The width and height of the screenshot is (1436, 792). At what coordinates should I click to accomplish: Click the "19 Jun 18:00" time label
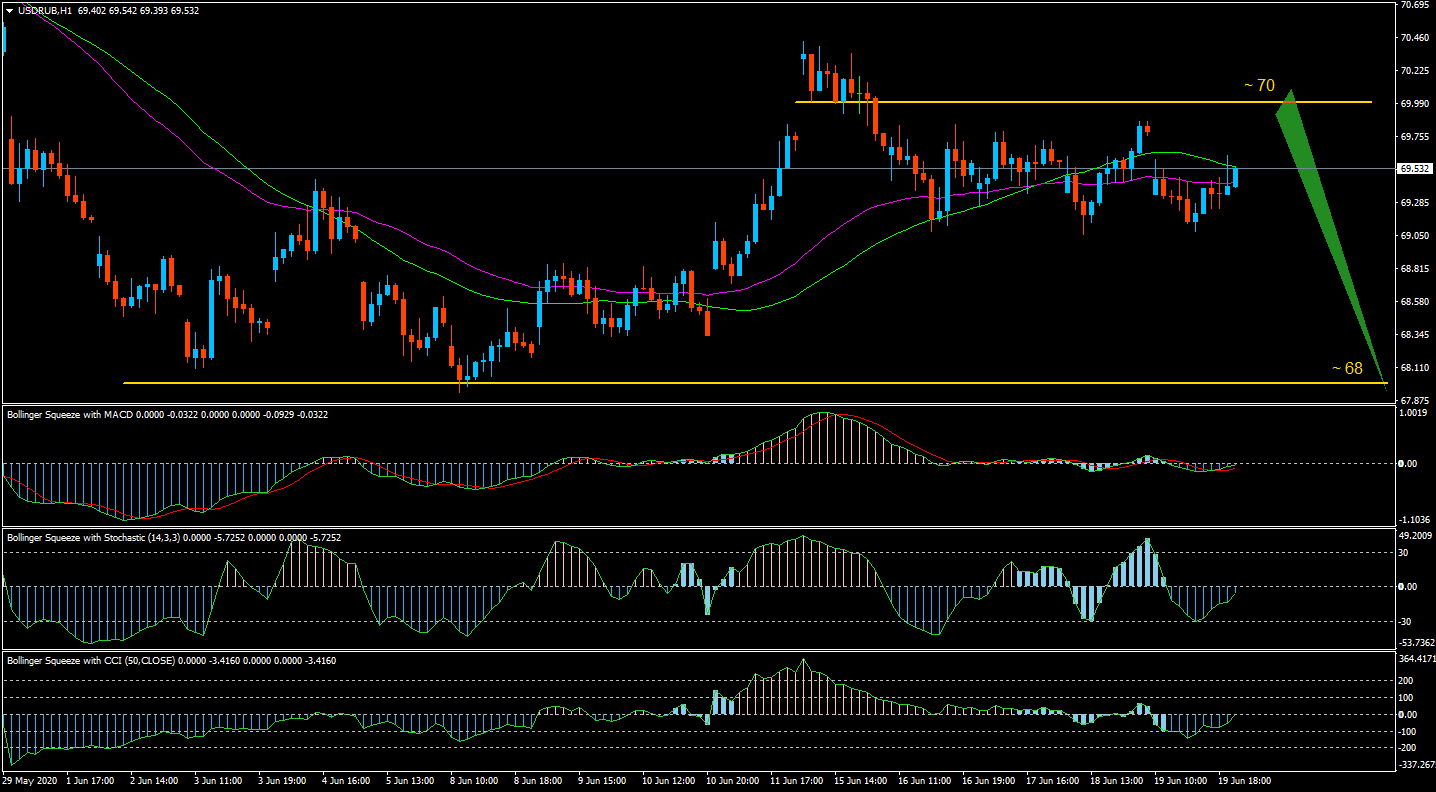pos(1242,779)
